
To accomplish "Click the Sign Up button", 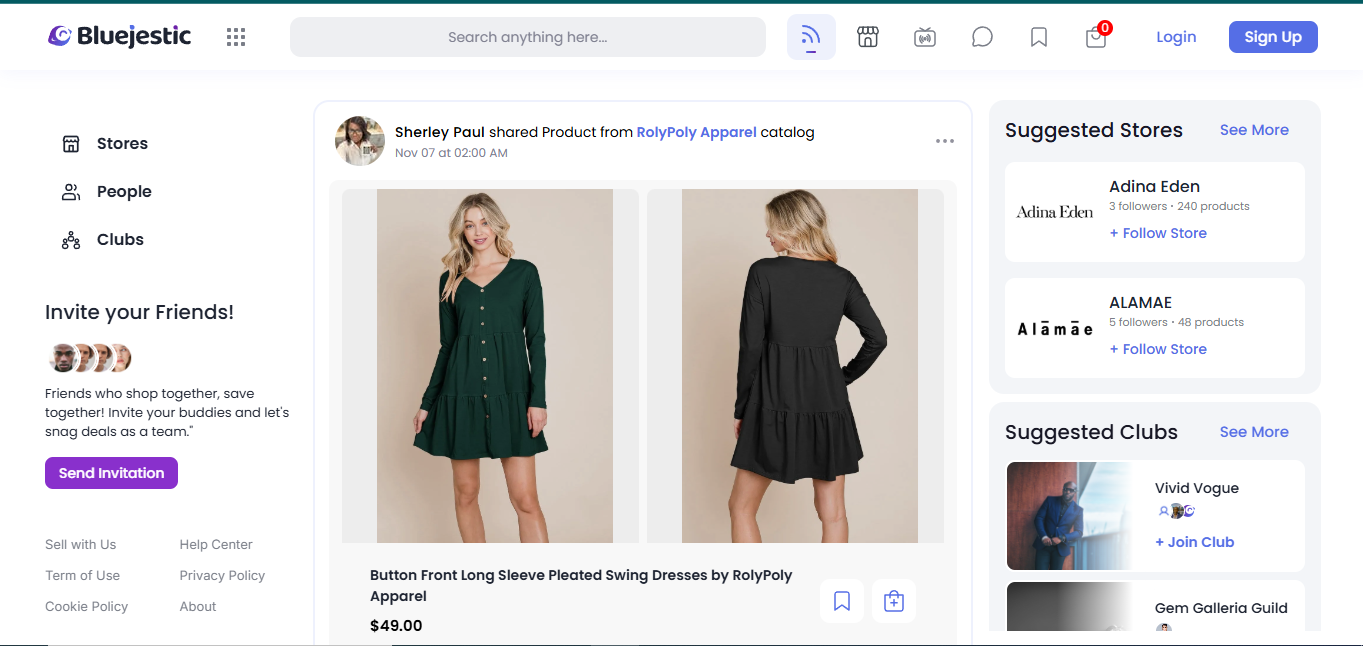I will tap(1273, 37).
